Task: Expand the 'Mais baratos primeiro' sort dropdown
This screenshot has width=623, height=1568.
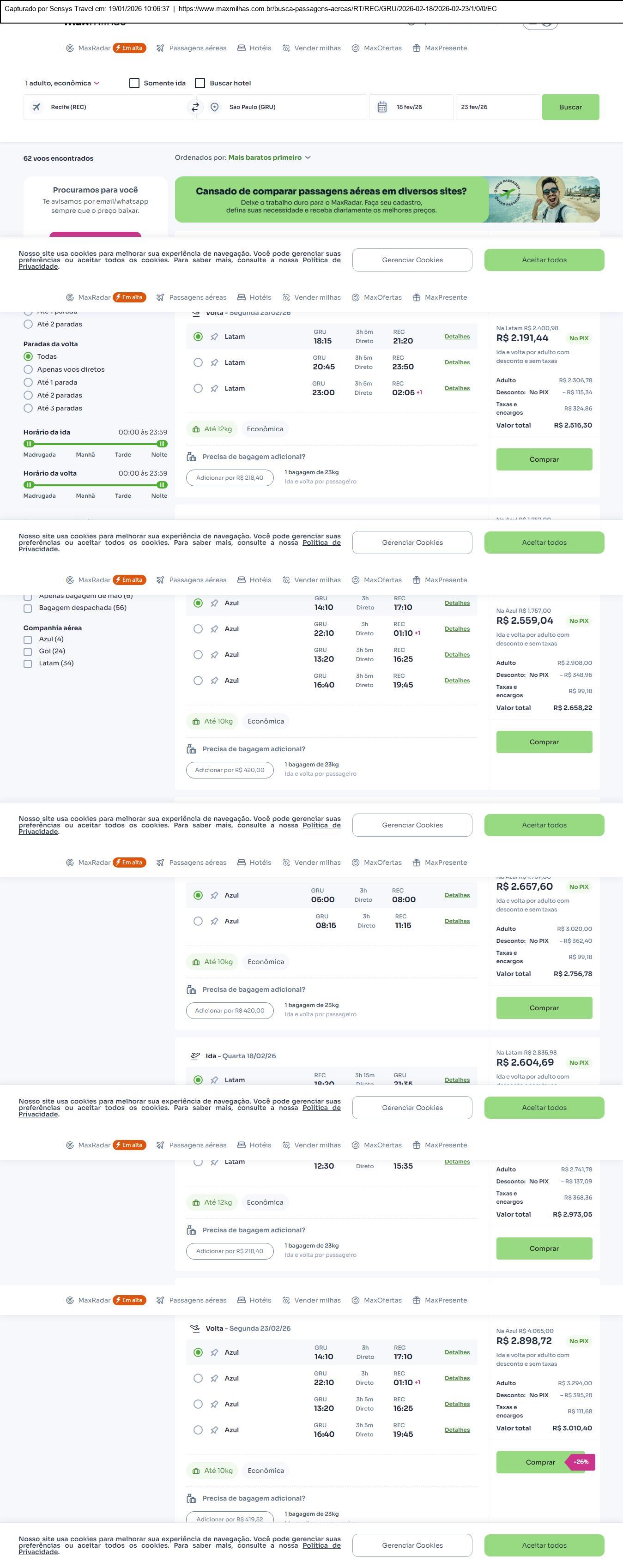Action: [269, 157]
